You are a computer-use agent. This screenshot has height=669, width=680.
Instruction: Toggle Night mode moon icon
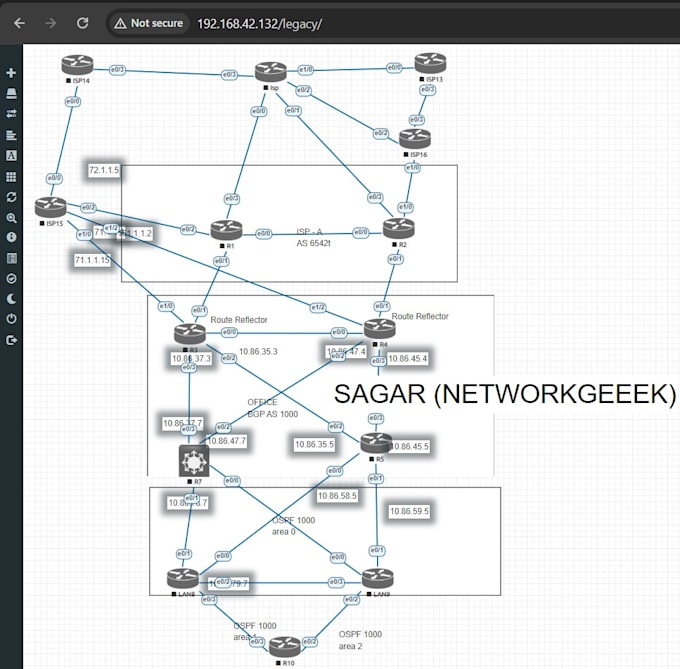pyautogui.click(x=11, y=298)
